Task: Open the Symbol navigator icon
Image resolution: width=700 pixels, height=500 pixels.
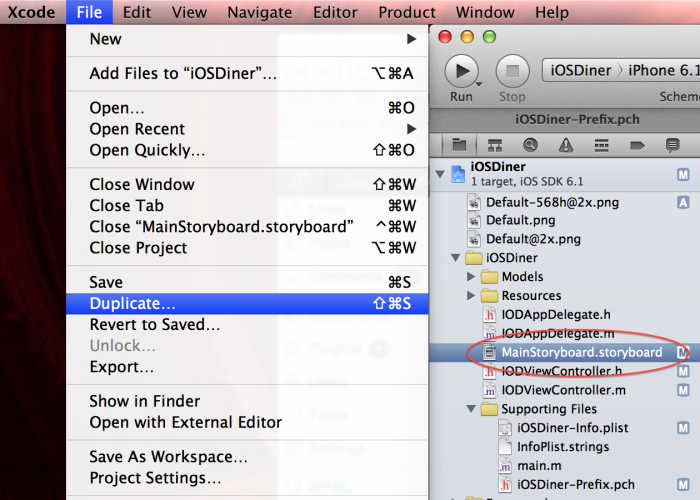Action: click(495, 145)
